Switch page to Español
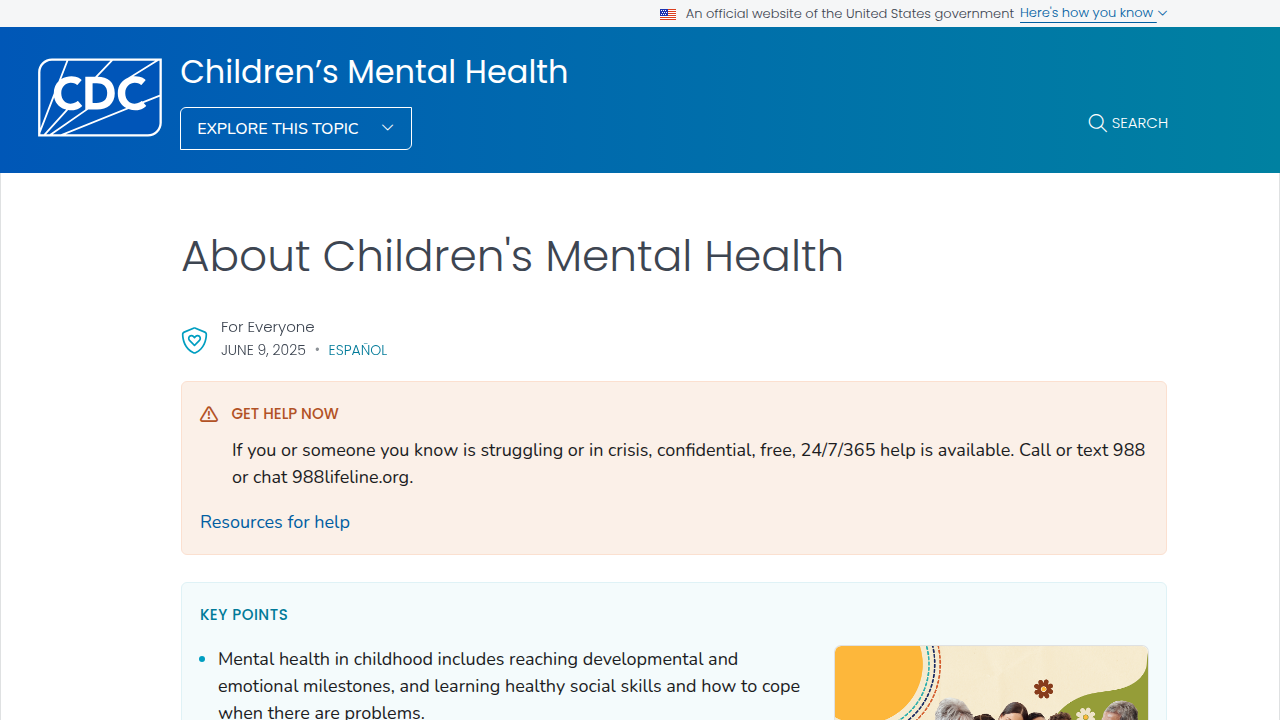The height and width of the screenshot is (720, 1280). point(357,350)
